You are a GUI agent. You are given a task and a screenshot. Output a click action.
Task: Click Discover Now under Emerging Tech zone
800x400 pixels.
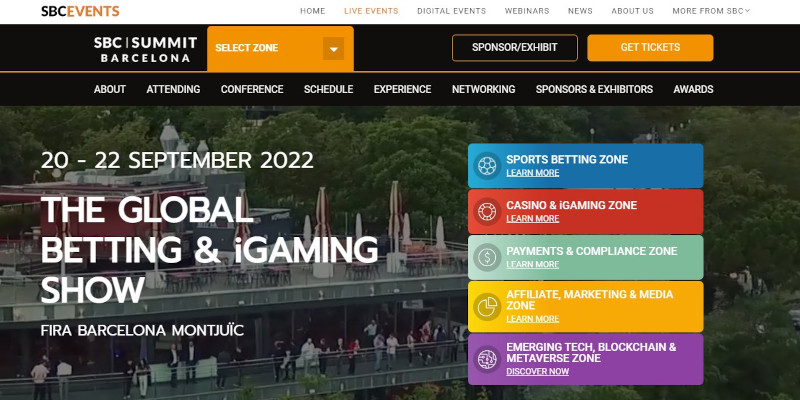(537, 371)
